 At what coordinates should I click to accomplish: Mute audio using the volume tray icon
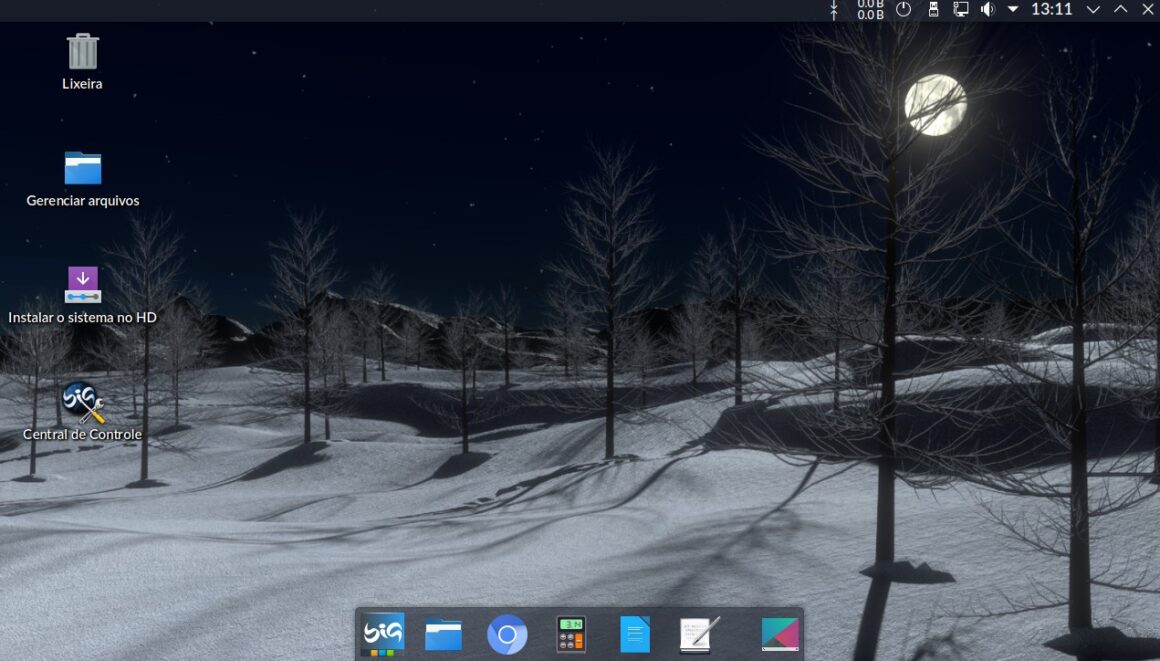click(986, 10)
